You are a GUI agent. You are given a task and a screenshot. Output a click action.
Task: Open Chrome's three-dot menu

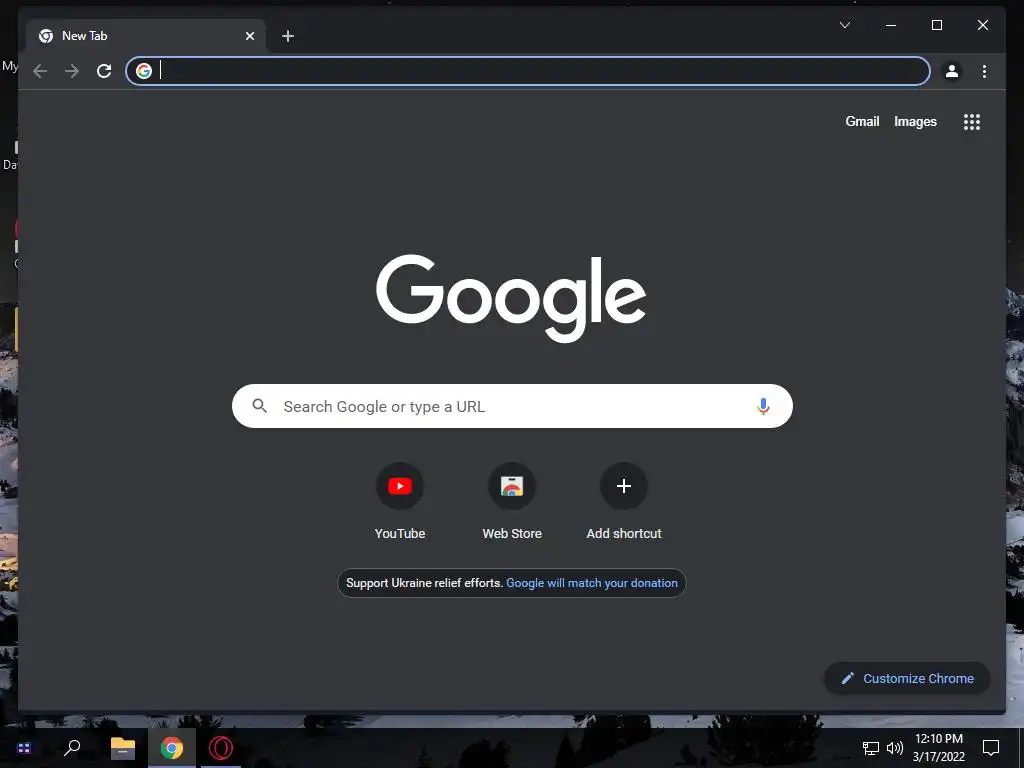coord(984,71)
